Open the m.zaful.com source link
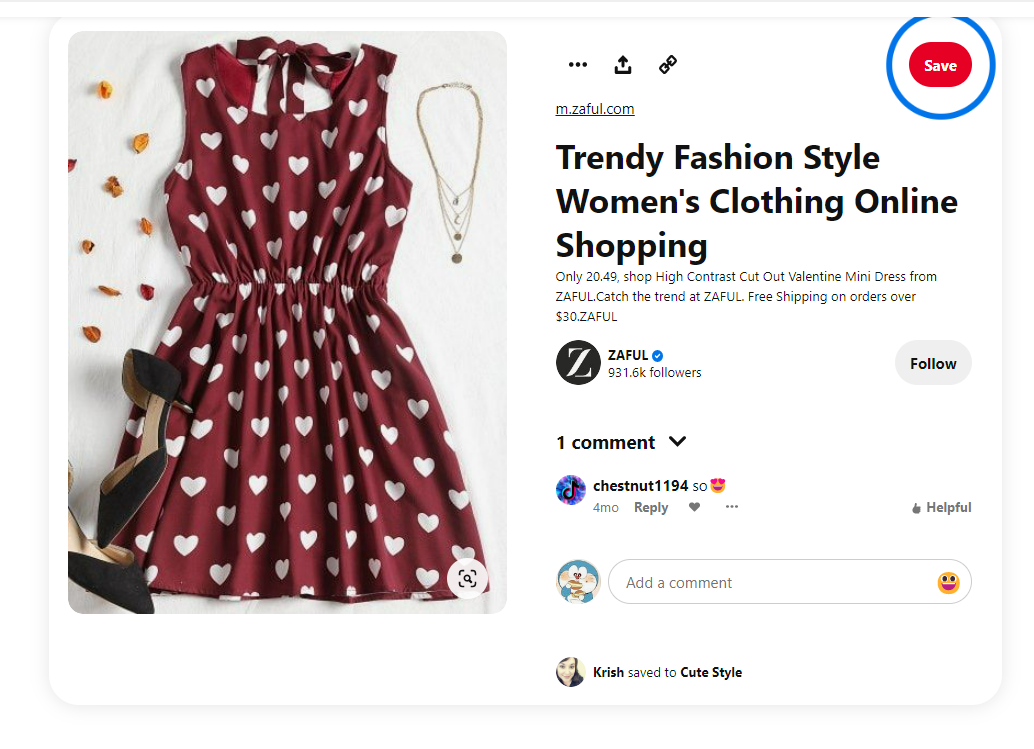The width and height of the screenshot is (1034, 749). (x=595, y=109)
